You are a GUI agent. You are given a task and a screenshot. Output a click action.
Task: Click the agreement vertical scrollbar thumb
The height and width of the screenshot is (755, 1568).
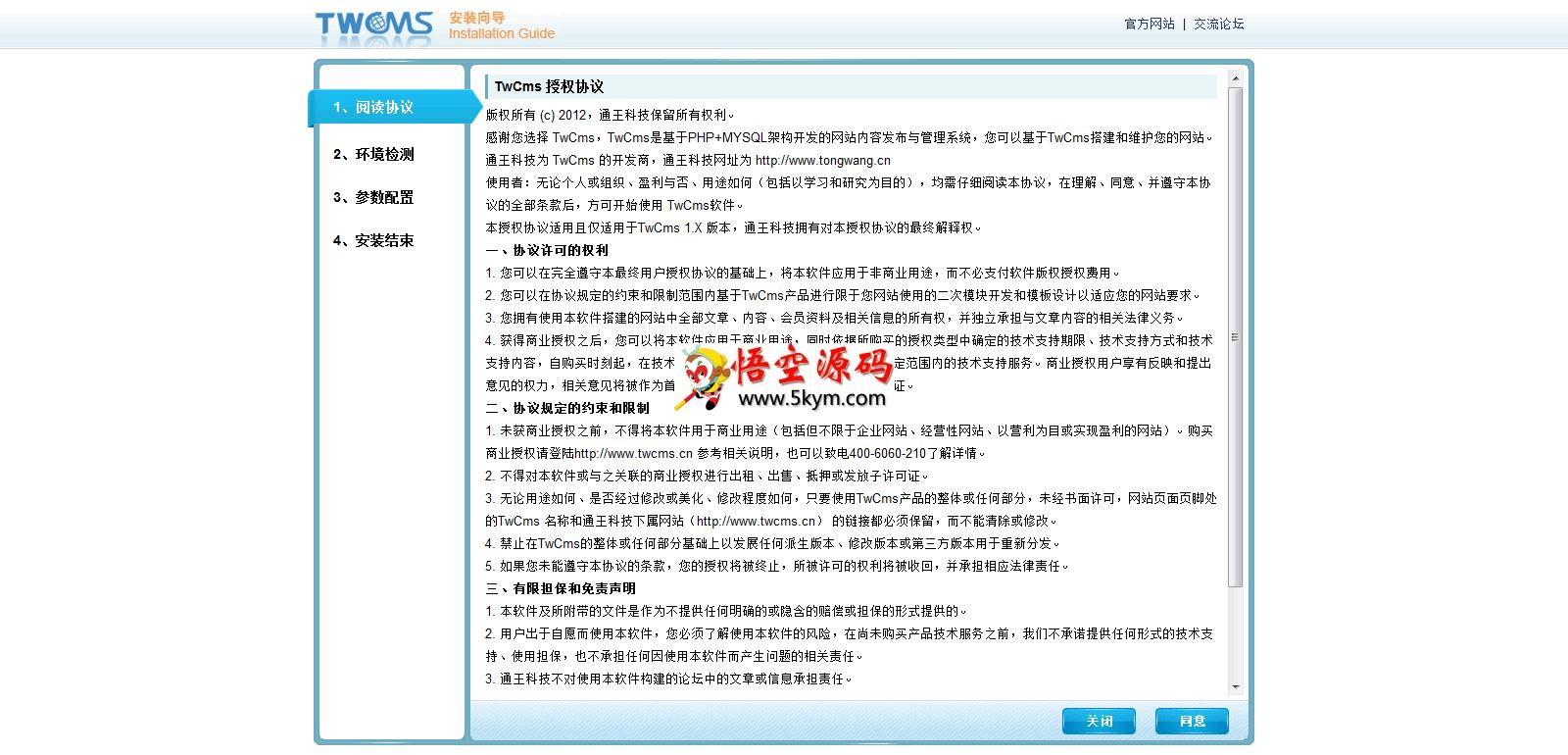click(x=1235, y=337)
